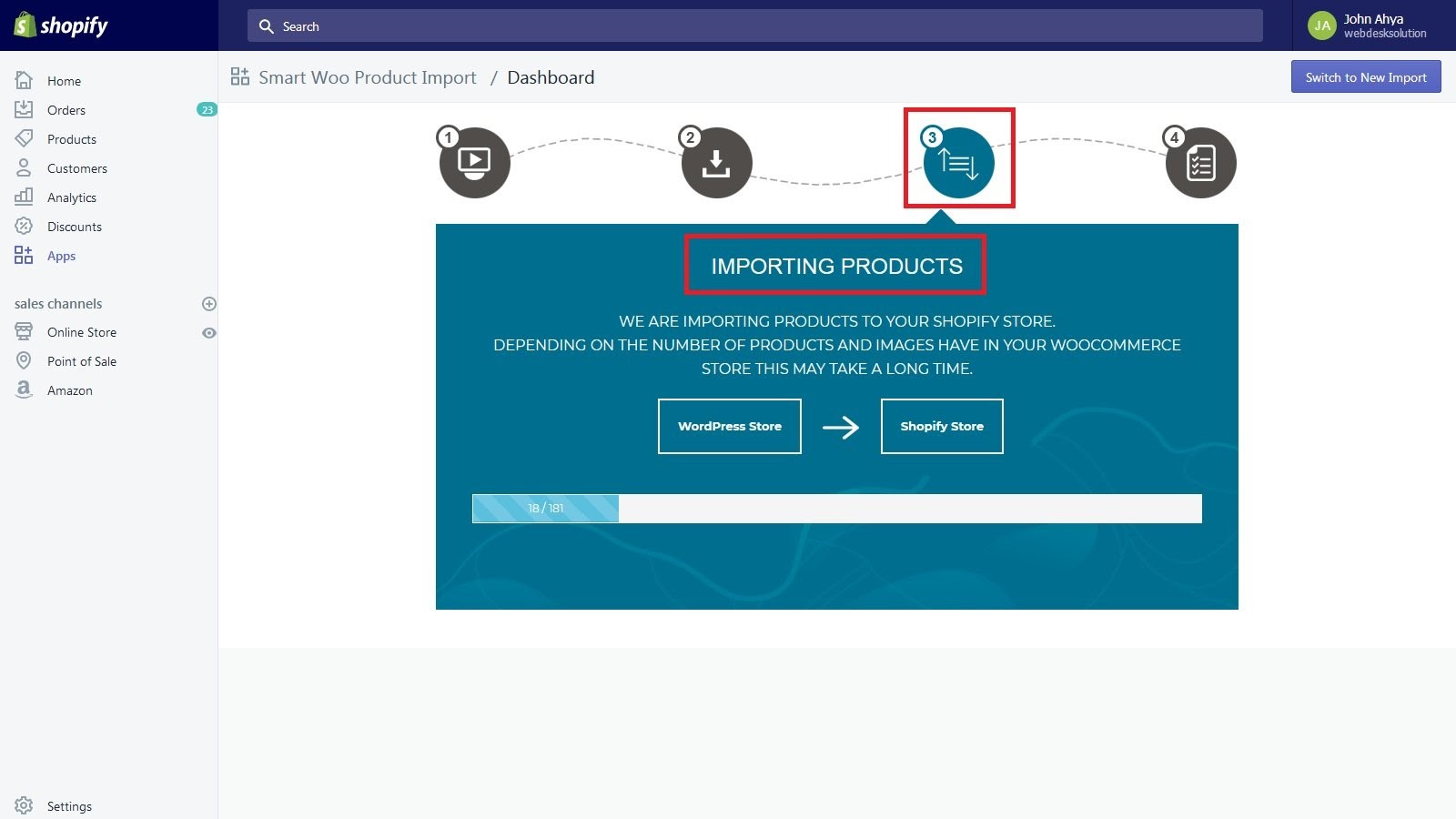Select step 3 importing products icon

[x=958, y=163]
